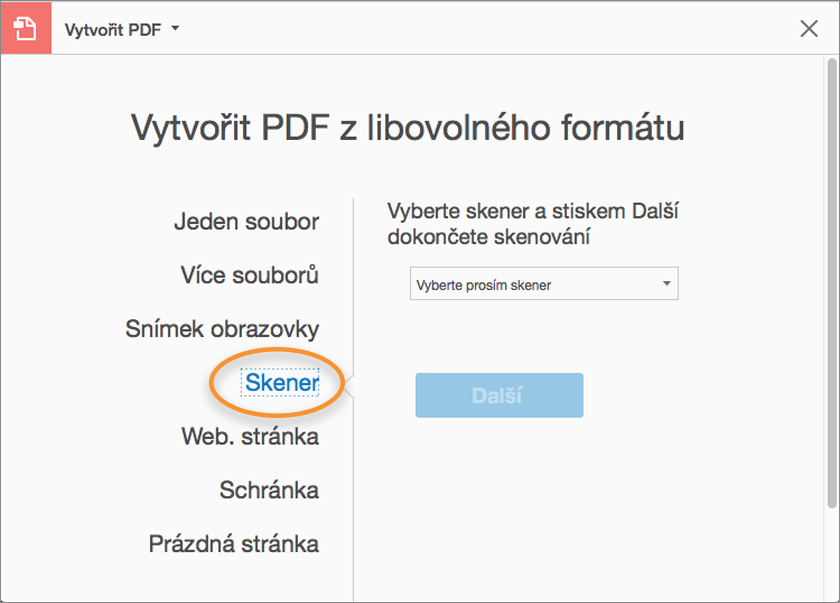Screen dimensions: 840x603
Task: Click the empty title bar area
Action: [x=480, y=29]
